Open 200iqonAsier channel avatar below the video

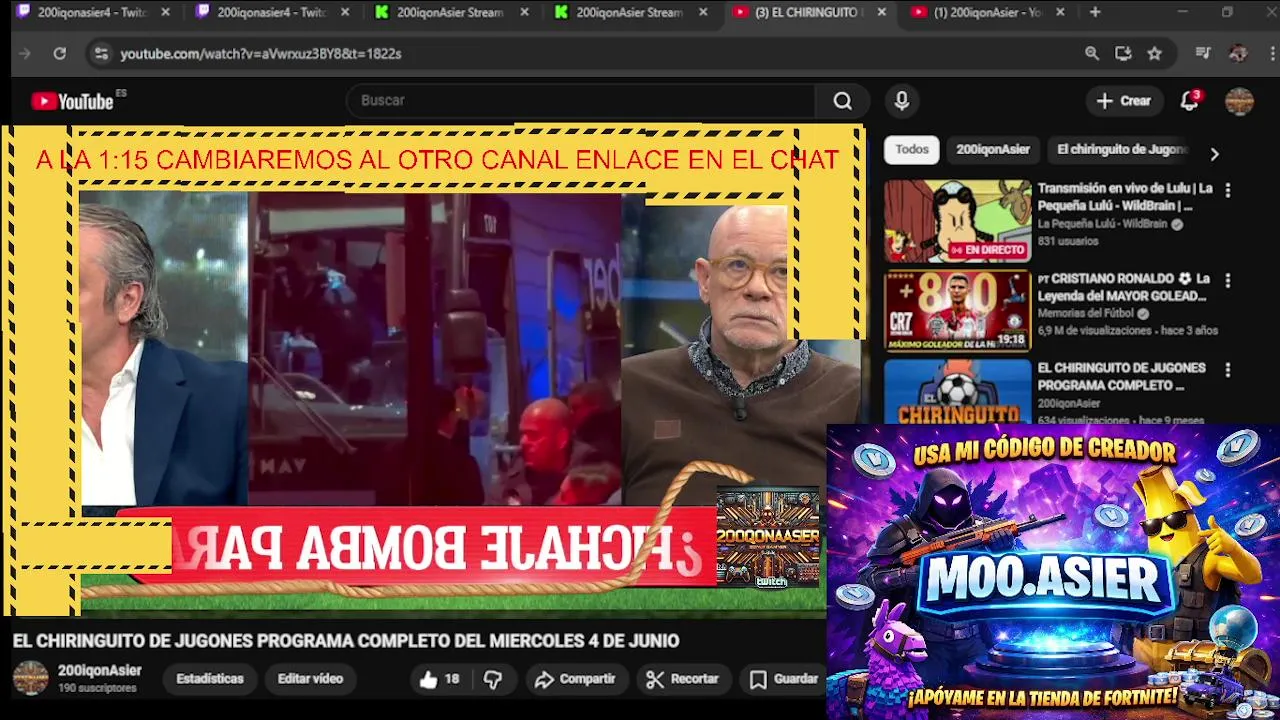30,678
